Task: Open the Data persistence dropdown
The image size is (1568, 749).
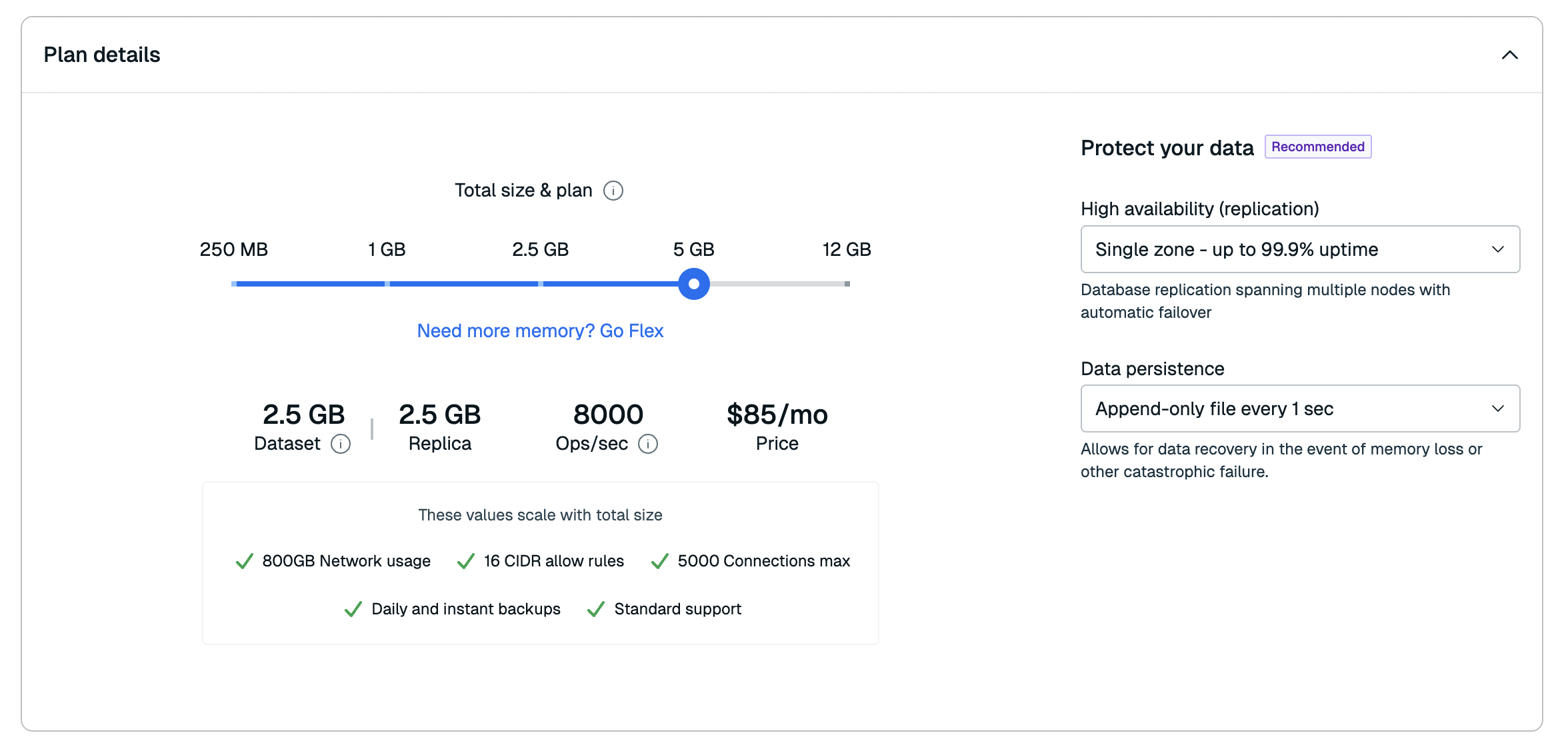Action: pos(1299,408)
